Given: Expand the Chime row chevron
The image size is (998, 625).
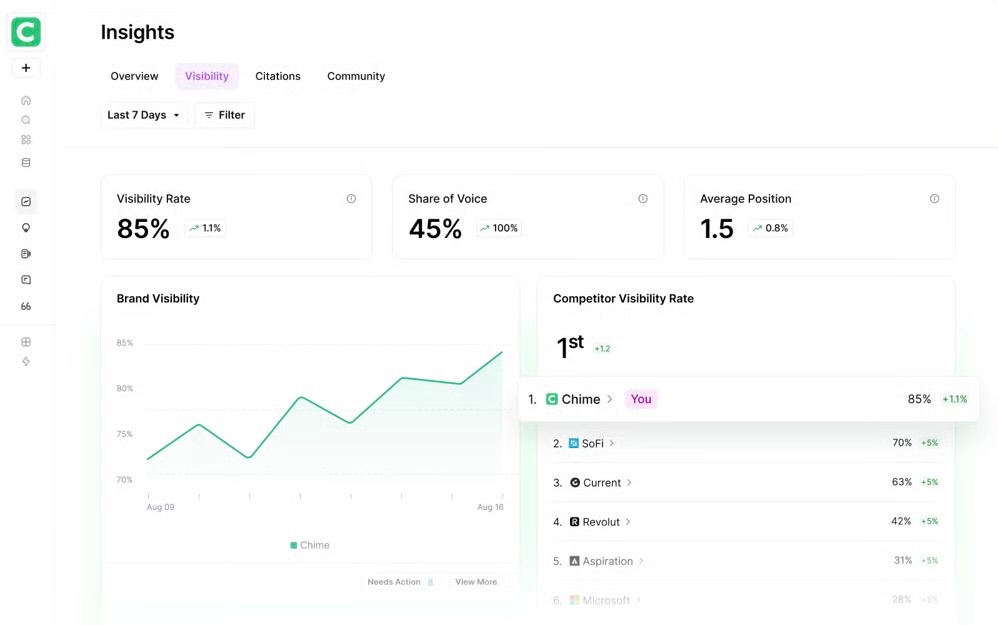Looking at the screenshot, I should 610,399.
